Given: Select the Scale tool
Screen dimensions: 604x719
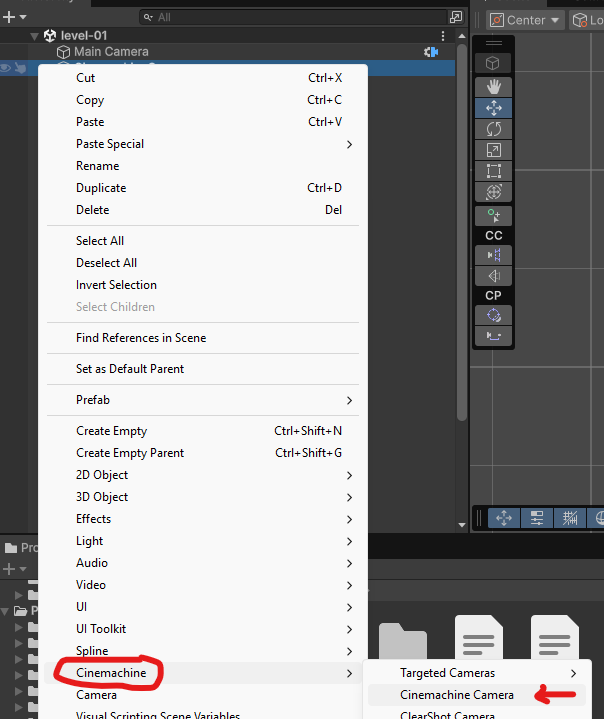Looking at the screenshot, I should tap(493, 150).
